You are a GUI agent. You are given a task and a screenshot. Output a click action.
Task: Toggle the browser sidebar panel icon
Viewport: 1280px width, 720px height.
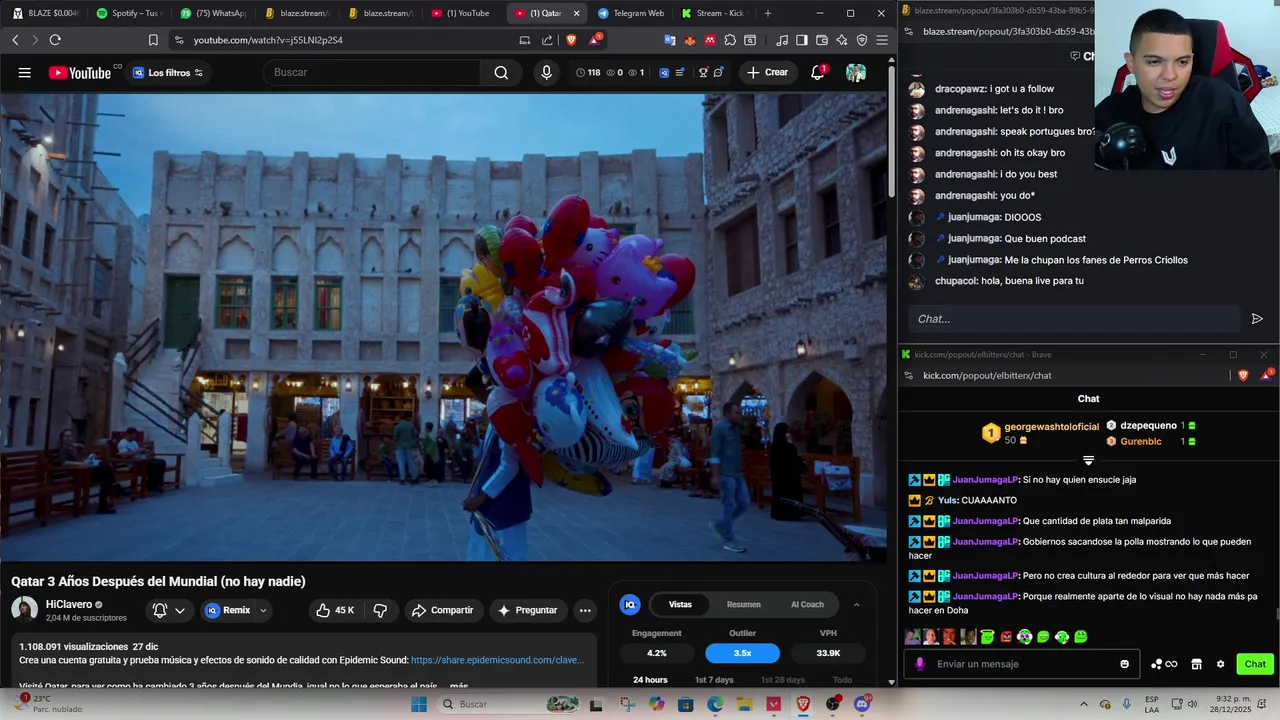point(802,40)
